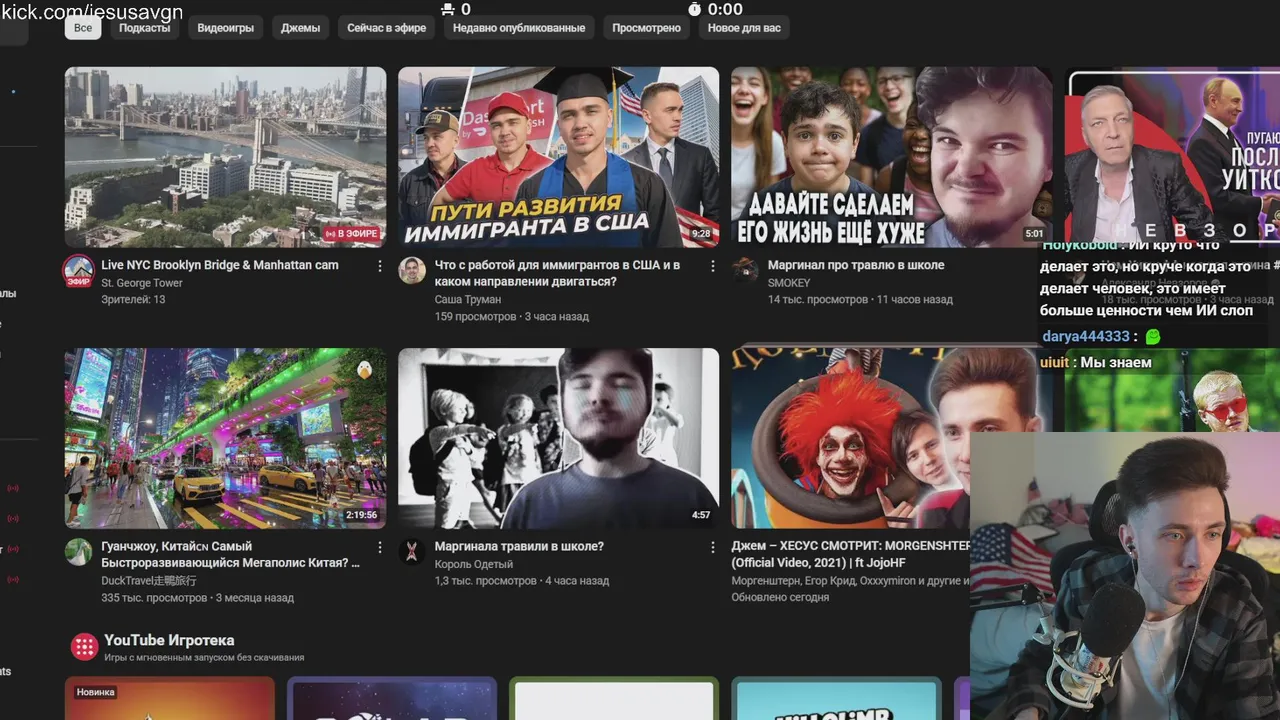Viewport: 1280px width, 720px height.
Task: Click the '159 просмотров • 3 часа назад' text
Action: pyautogui.click(x=512, y=316)
